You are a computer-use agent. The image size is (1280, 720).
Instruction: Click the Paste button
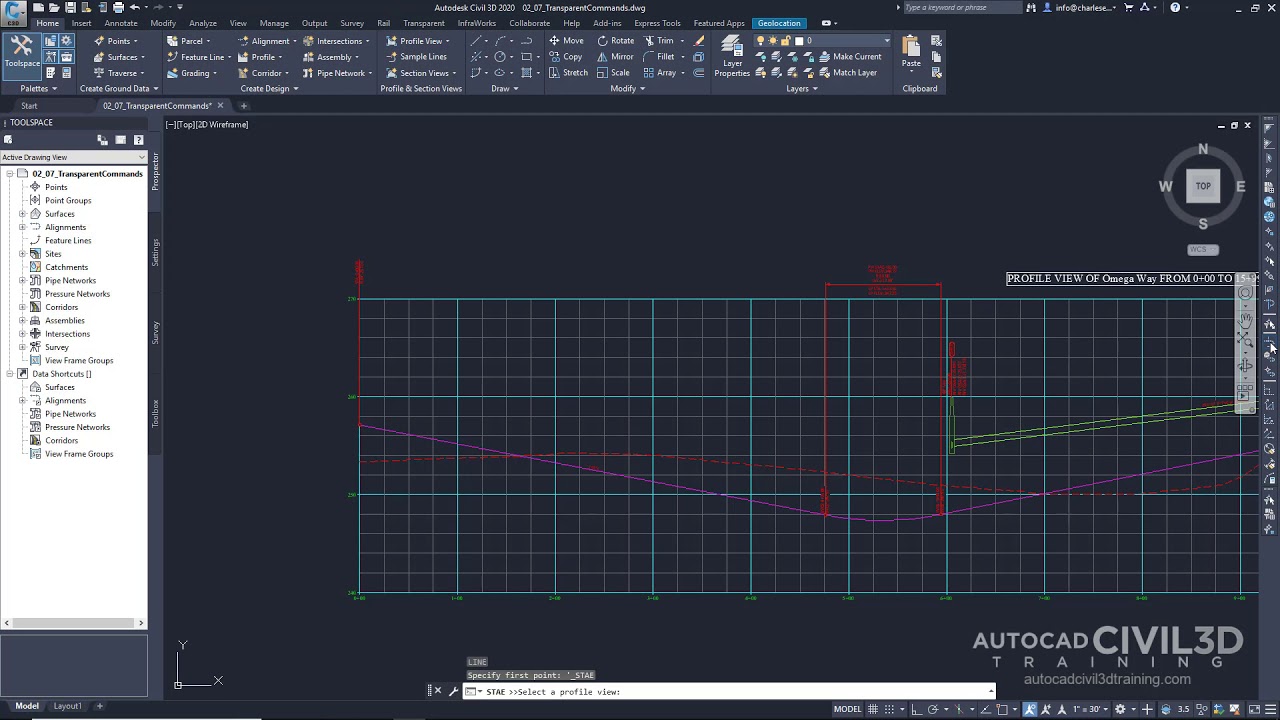[911, 52]
